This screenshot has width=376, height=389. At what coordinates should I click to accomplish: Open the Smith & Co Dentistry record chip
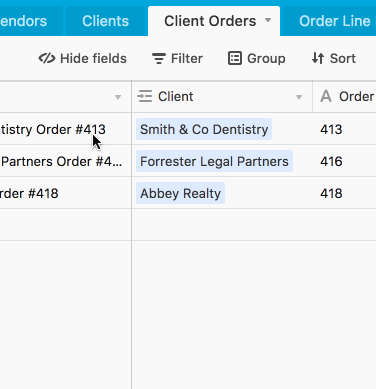pyautogui.click(x=204, y=129)
